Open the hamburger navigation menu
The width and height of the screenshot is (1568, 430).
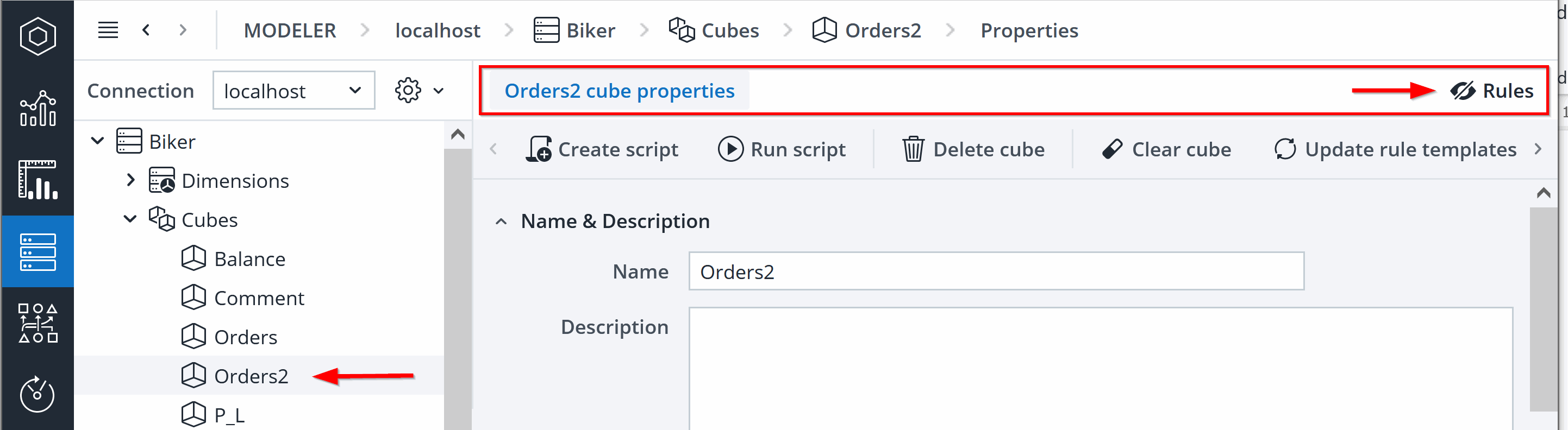coord(108,30)
